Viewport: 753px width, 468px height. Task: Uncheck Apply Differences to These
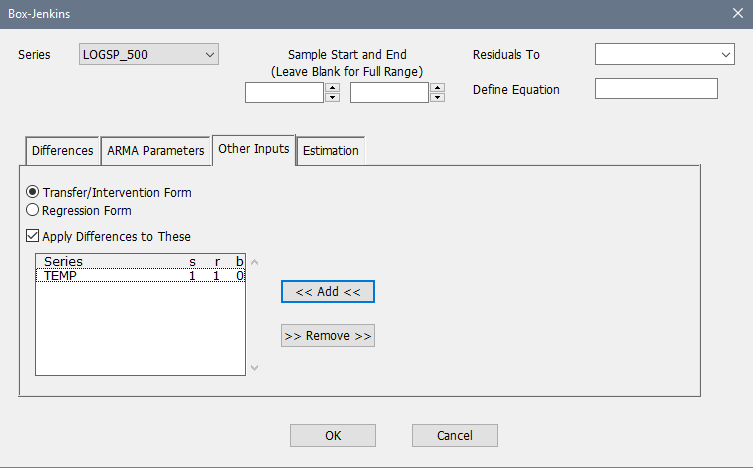(x=33, y=237)
